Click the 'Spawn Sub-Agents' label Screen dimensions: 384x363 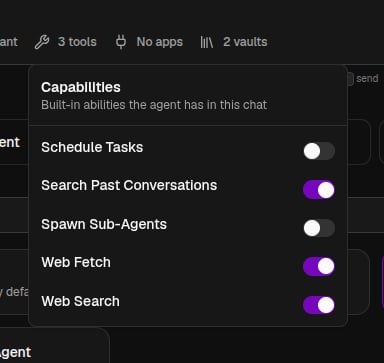(104, 224)
